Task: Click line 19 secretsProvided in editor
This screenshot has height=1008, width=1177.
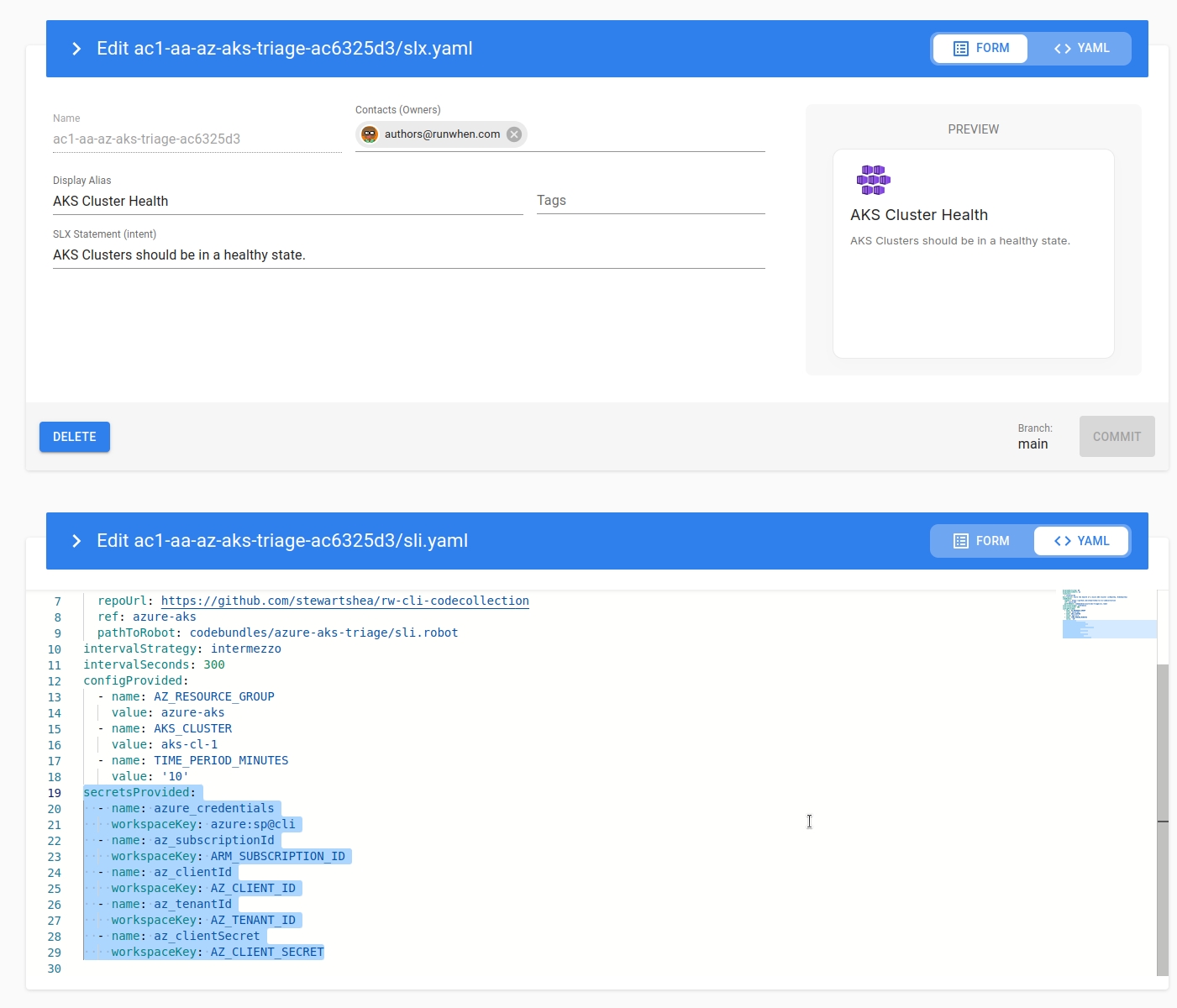Action: [139, 792]
